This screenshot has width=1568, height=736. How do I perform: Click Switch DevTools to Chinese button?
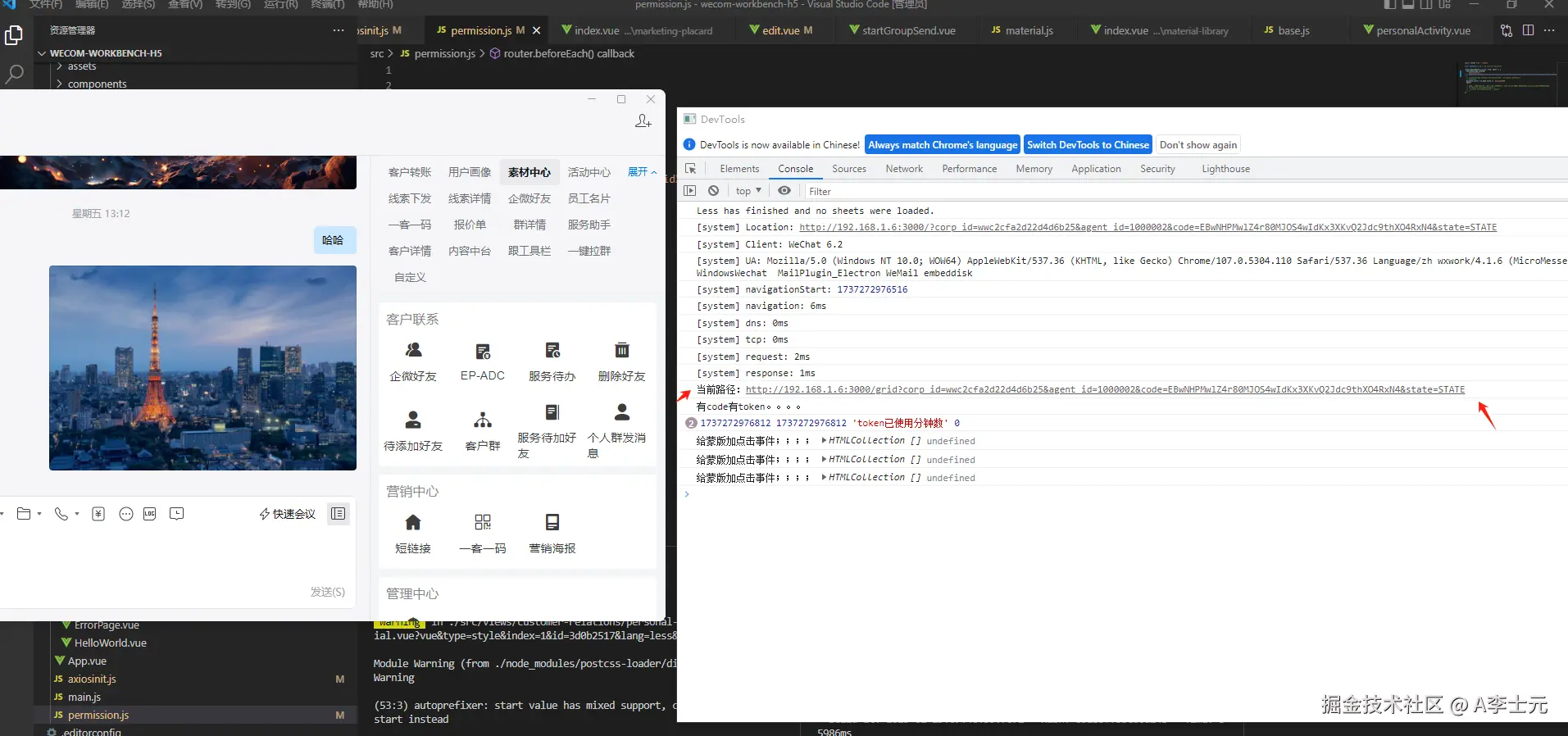point(1089,145)
